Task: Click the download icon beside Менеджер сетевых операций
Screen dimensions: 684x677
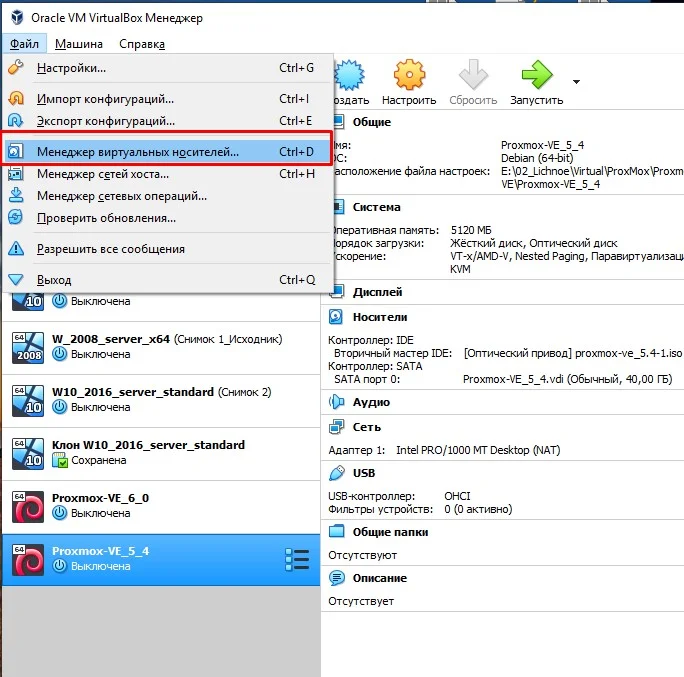Action: 16,195
